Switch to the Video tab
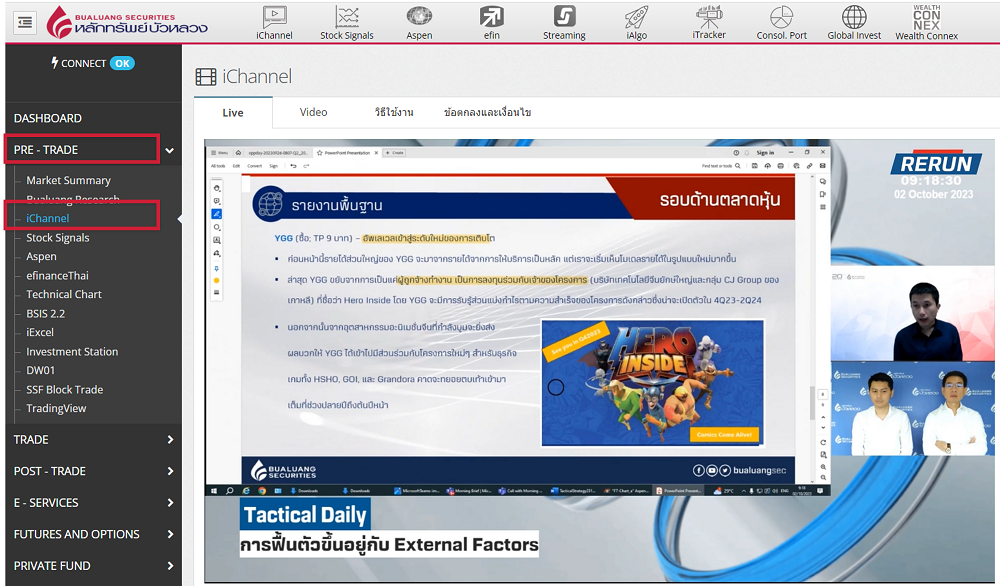The height and width of the screenshot is (586, 1000). [x=313, y=112]
